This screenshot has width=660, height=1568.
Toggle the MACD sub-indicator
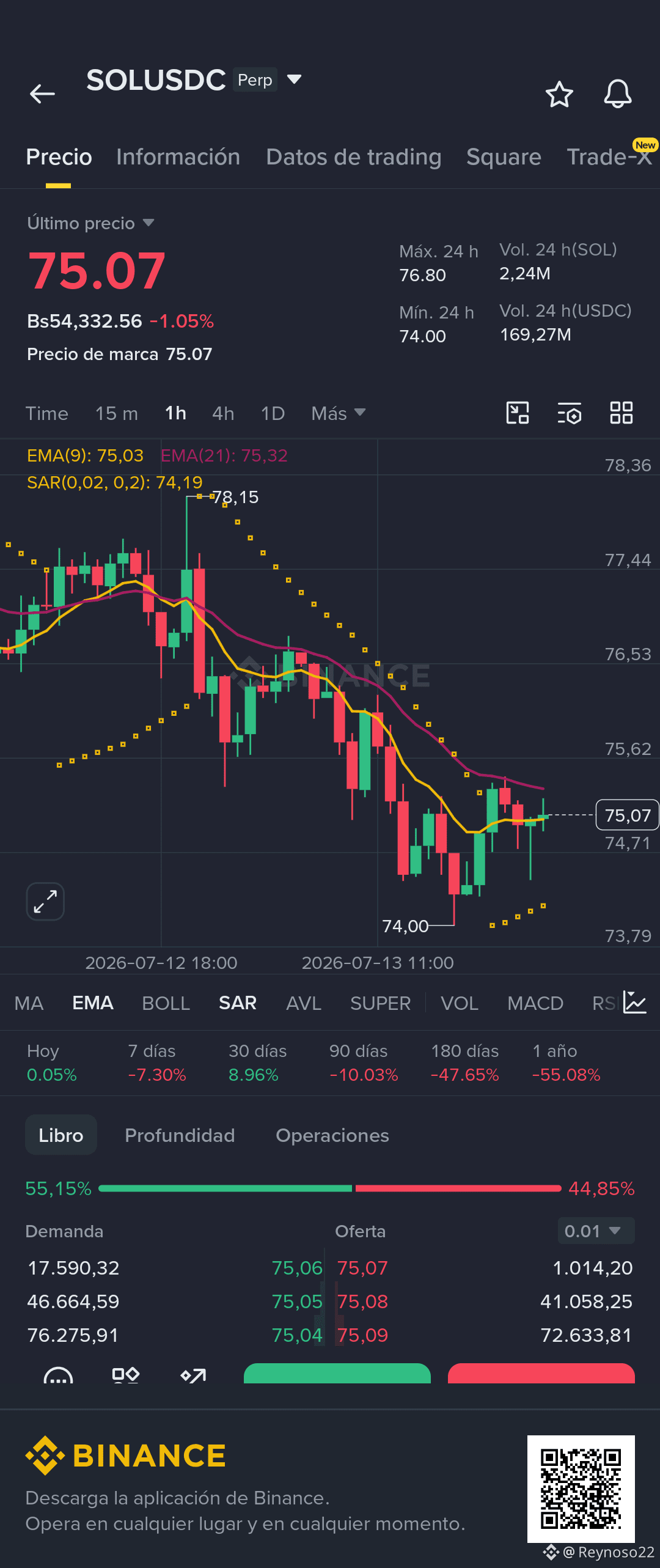click(535, 1003)
